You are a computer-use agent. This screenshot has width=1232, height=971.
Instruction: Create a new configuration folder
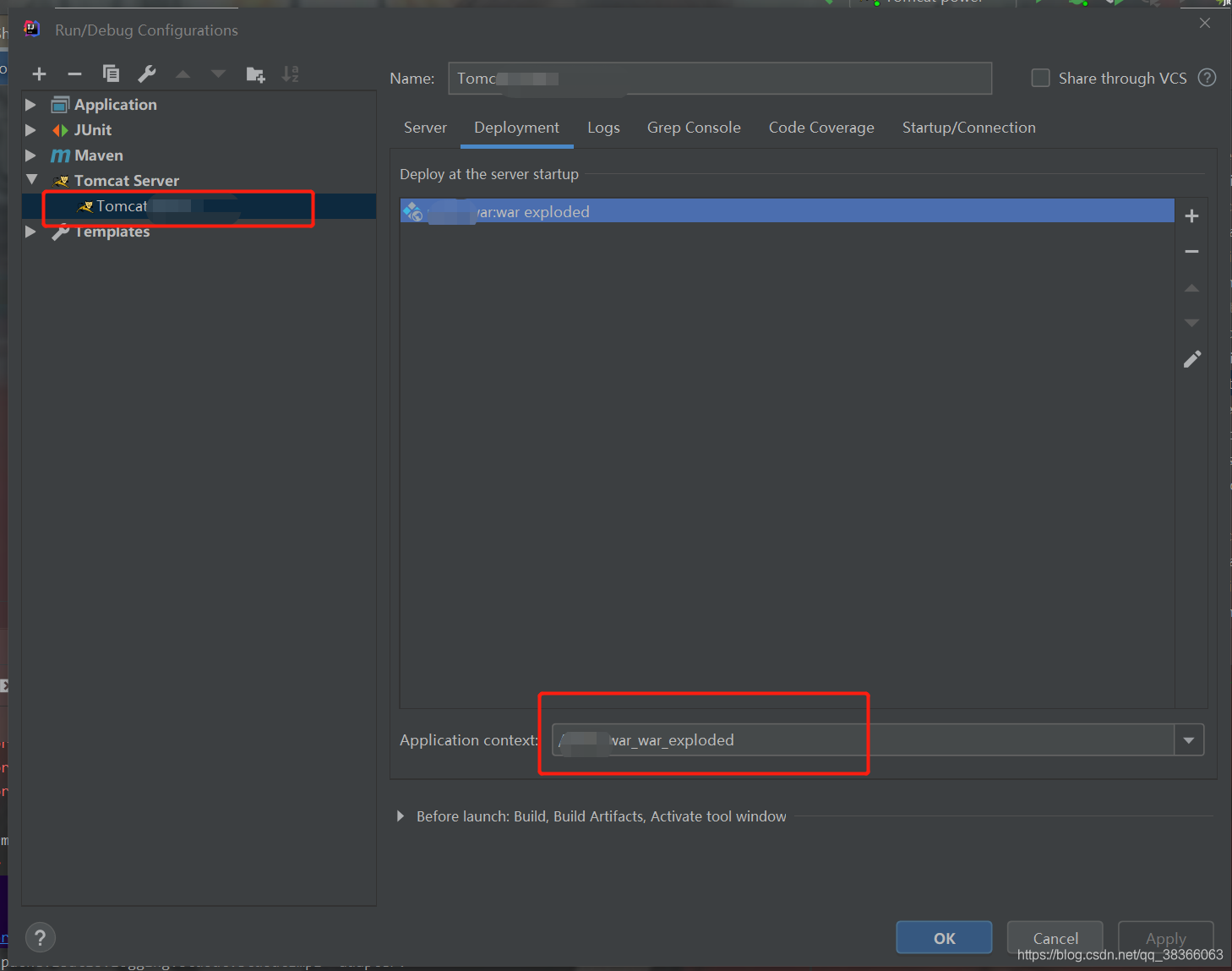tap(255, 74)
